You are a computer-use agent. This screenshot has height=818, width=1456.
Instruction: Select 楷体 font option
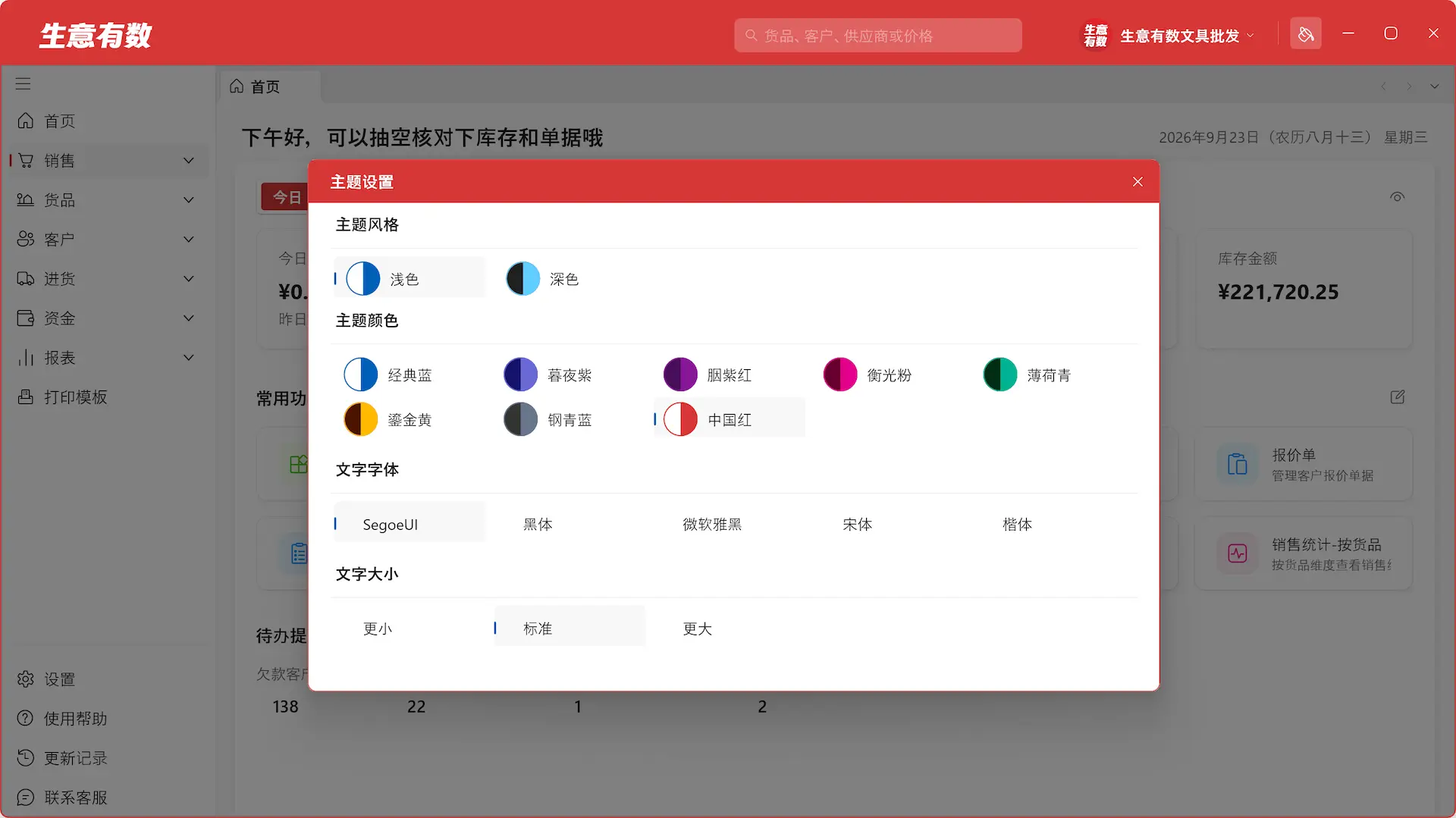pos(1017,524)
